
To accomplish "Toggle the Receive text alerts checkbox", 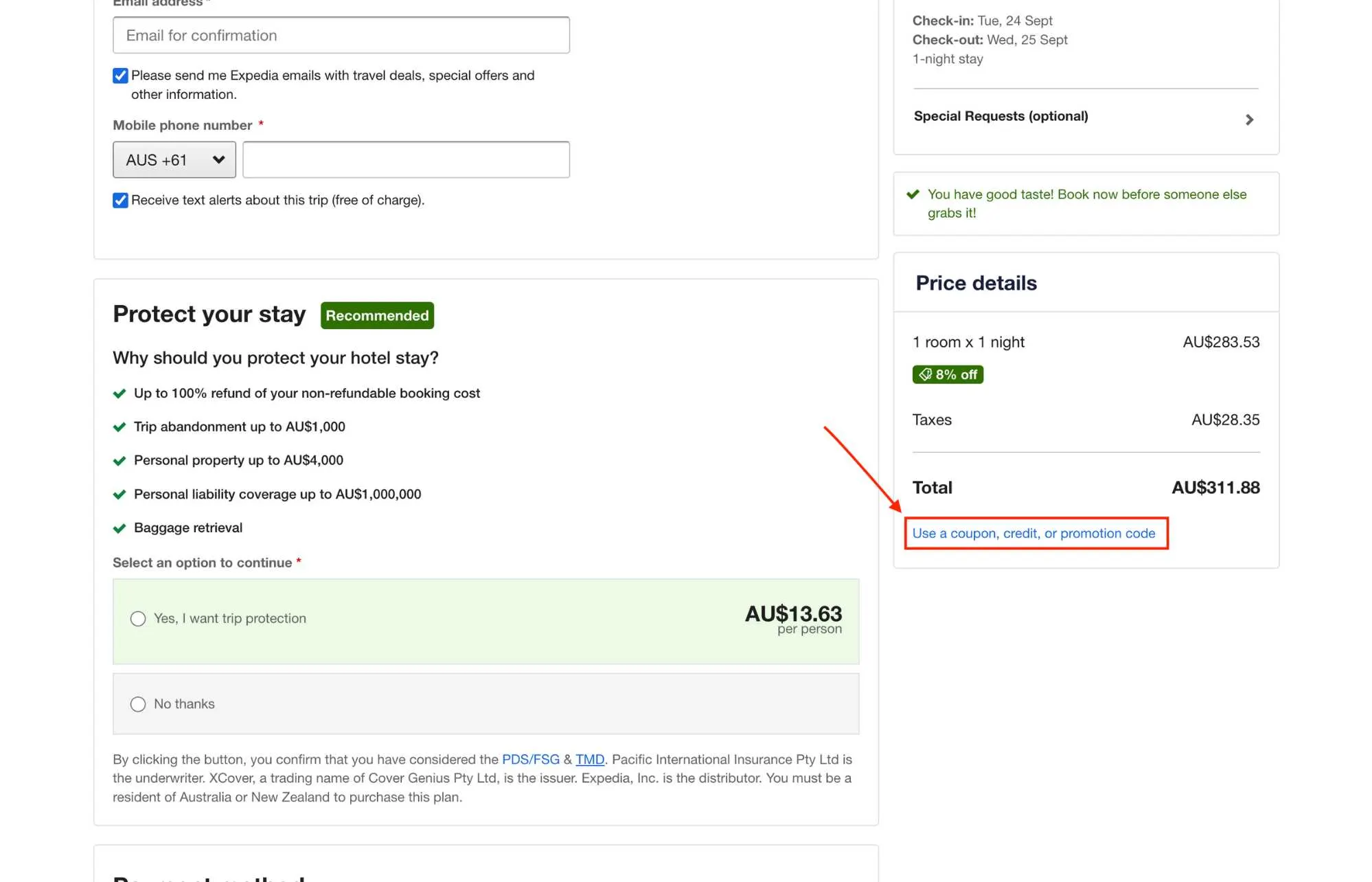I will 120,201.
